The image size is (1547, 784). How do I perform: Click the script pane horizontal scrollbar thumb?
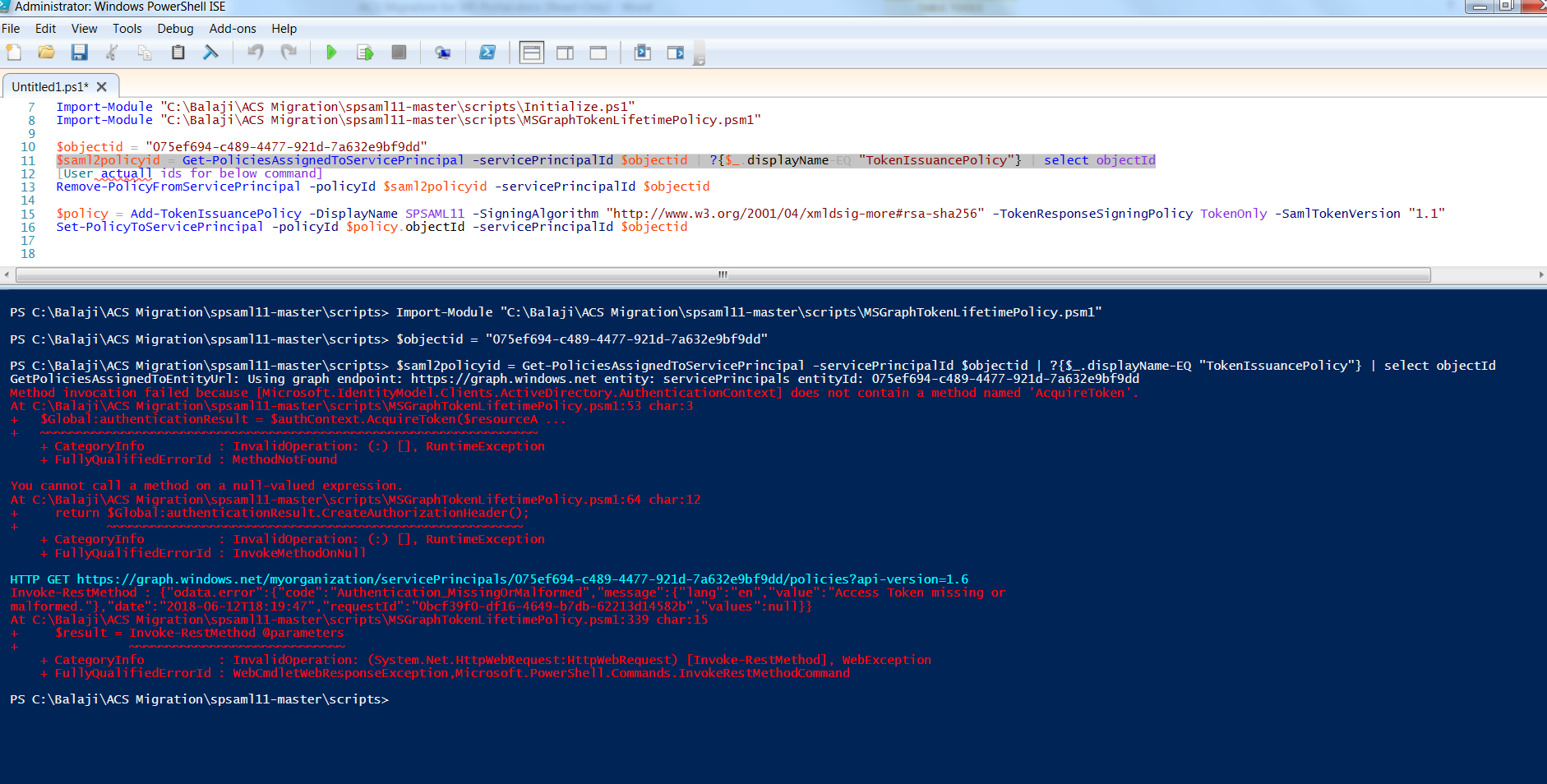coord(723,274)
